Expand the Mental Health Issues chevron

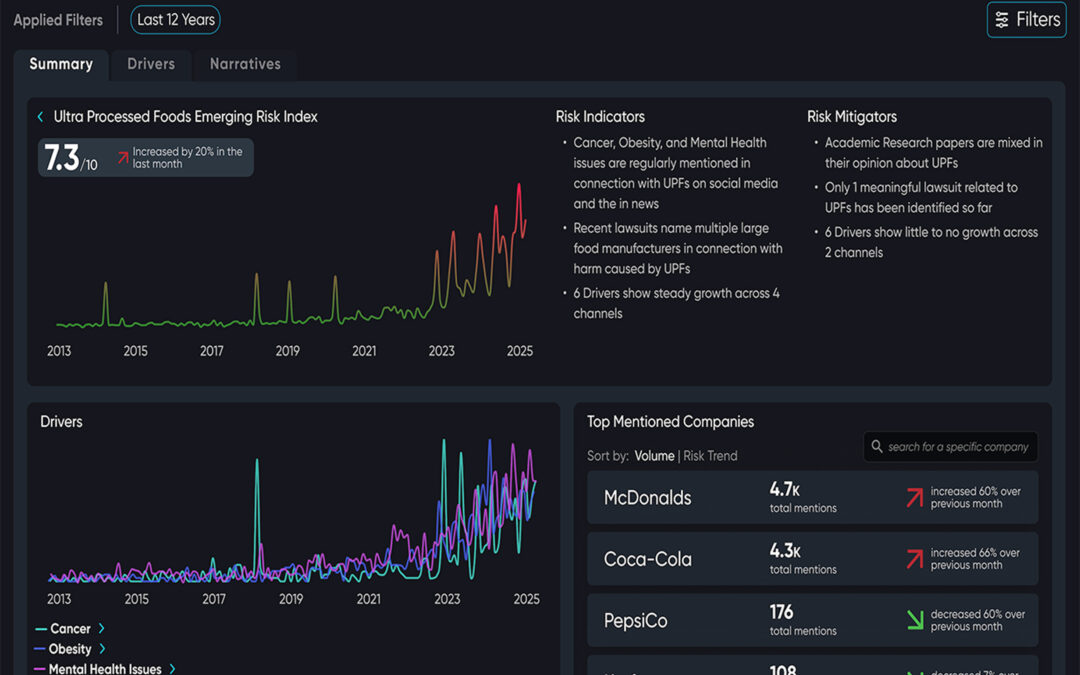[172, 669]
